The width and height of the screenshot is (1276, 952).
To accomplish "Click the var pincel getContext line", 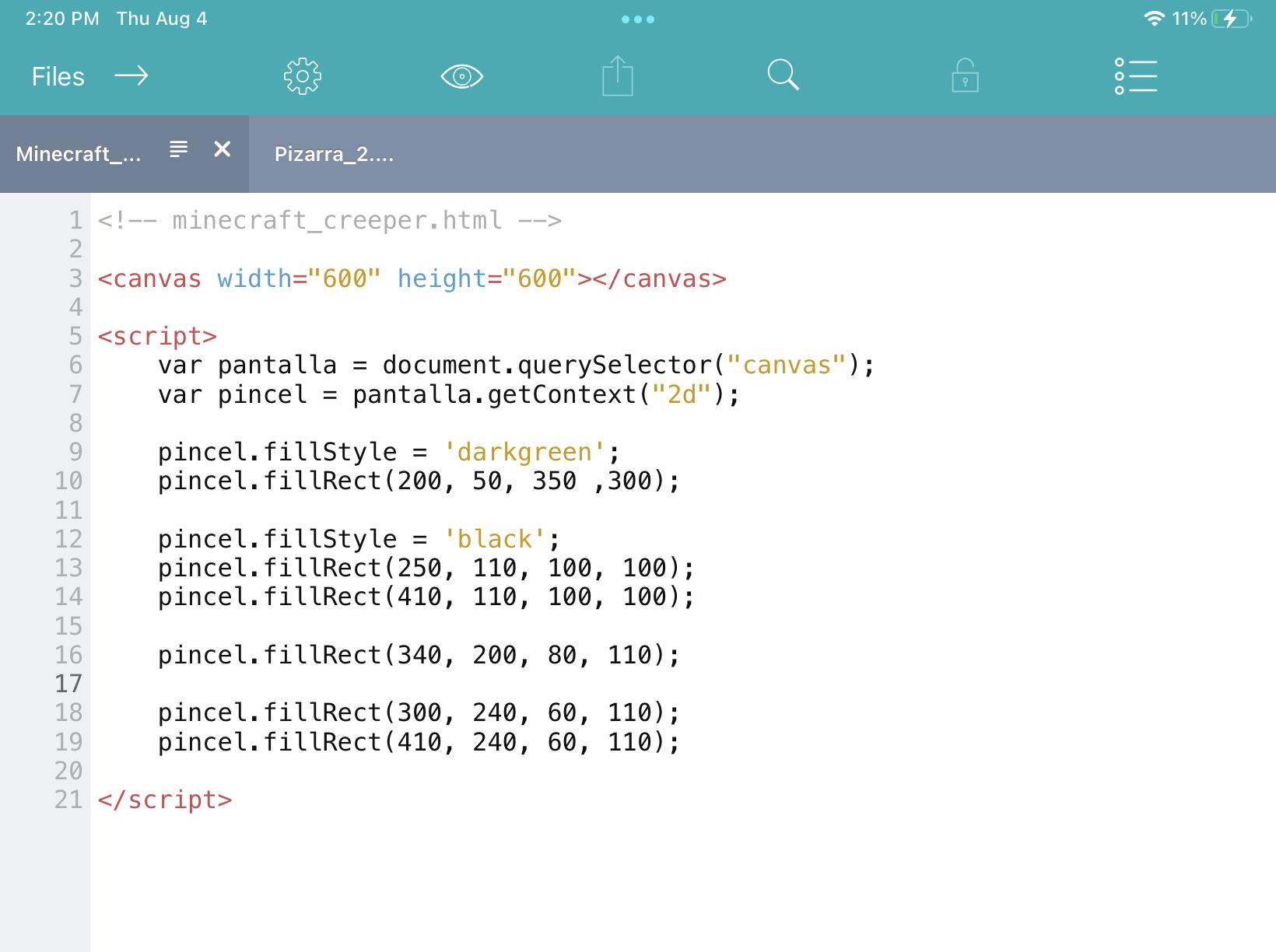I will (449, 394).
